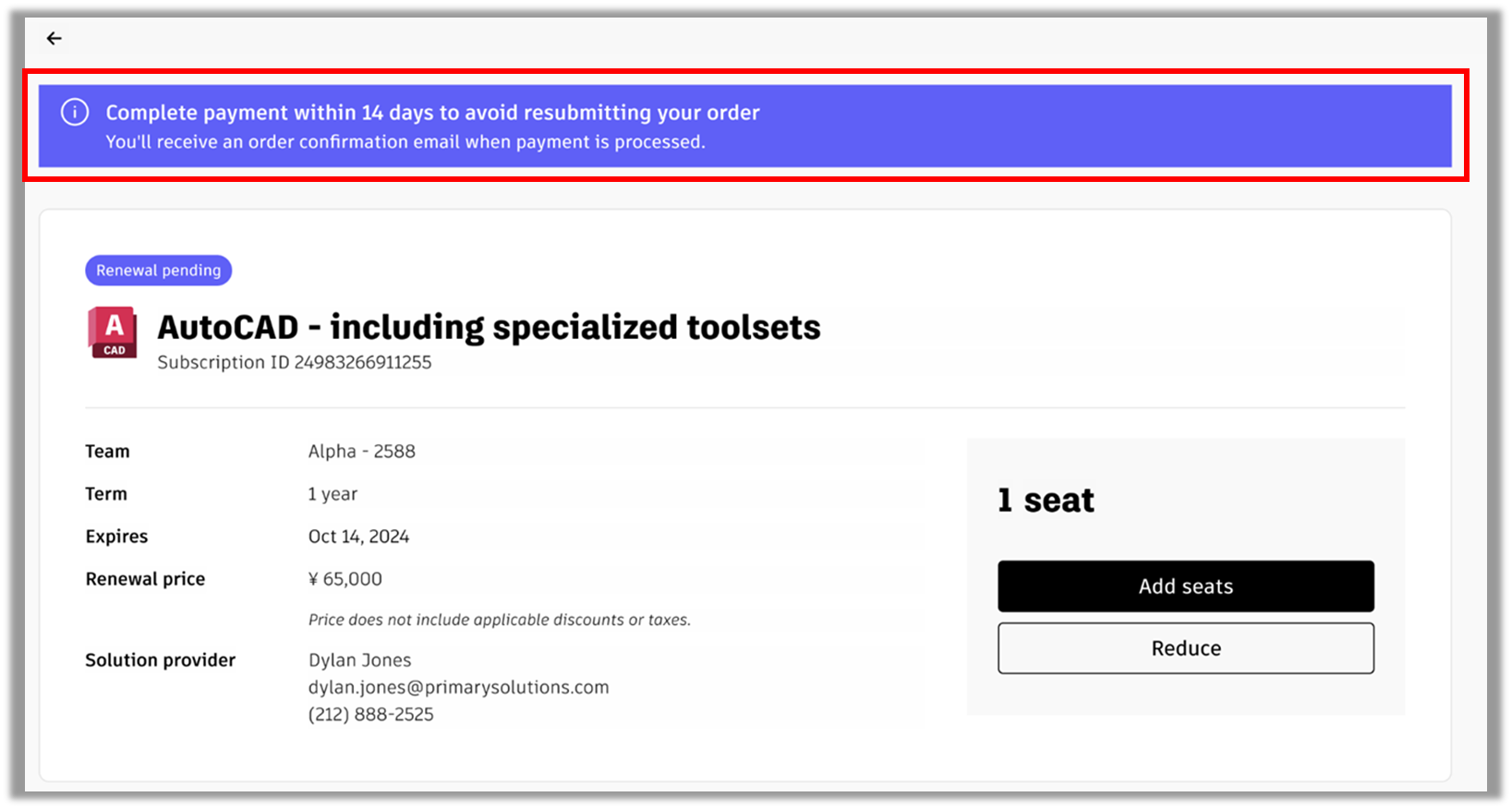Click the Complete payment within 14 days heading
Screen dimensions: 1512x809
pyautogui.click(x=432, y=113)
